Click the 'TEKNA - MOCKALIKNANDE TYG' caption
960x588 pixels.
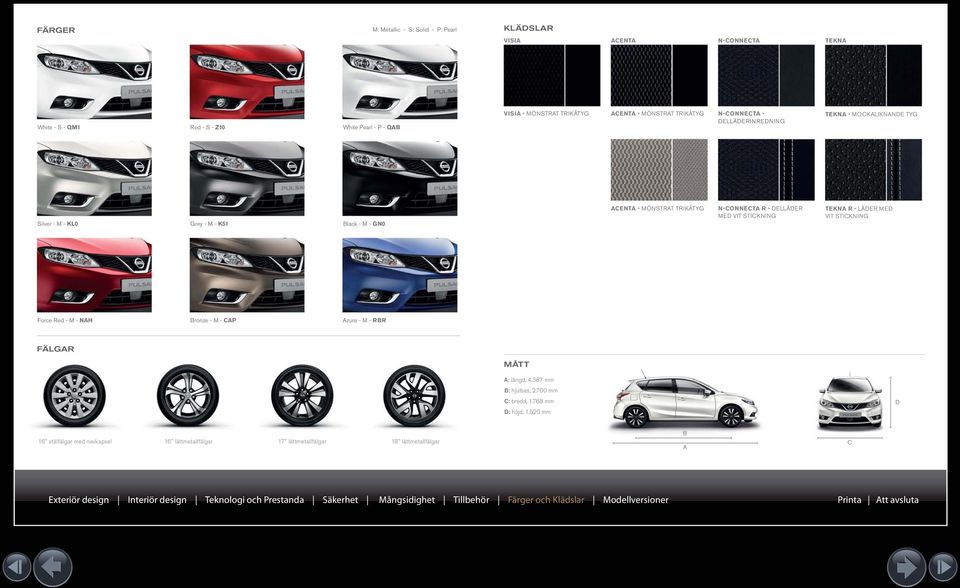871,114
